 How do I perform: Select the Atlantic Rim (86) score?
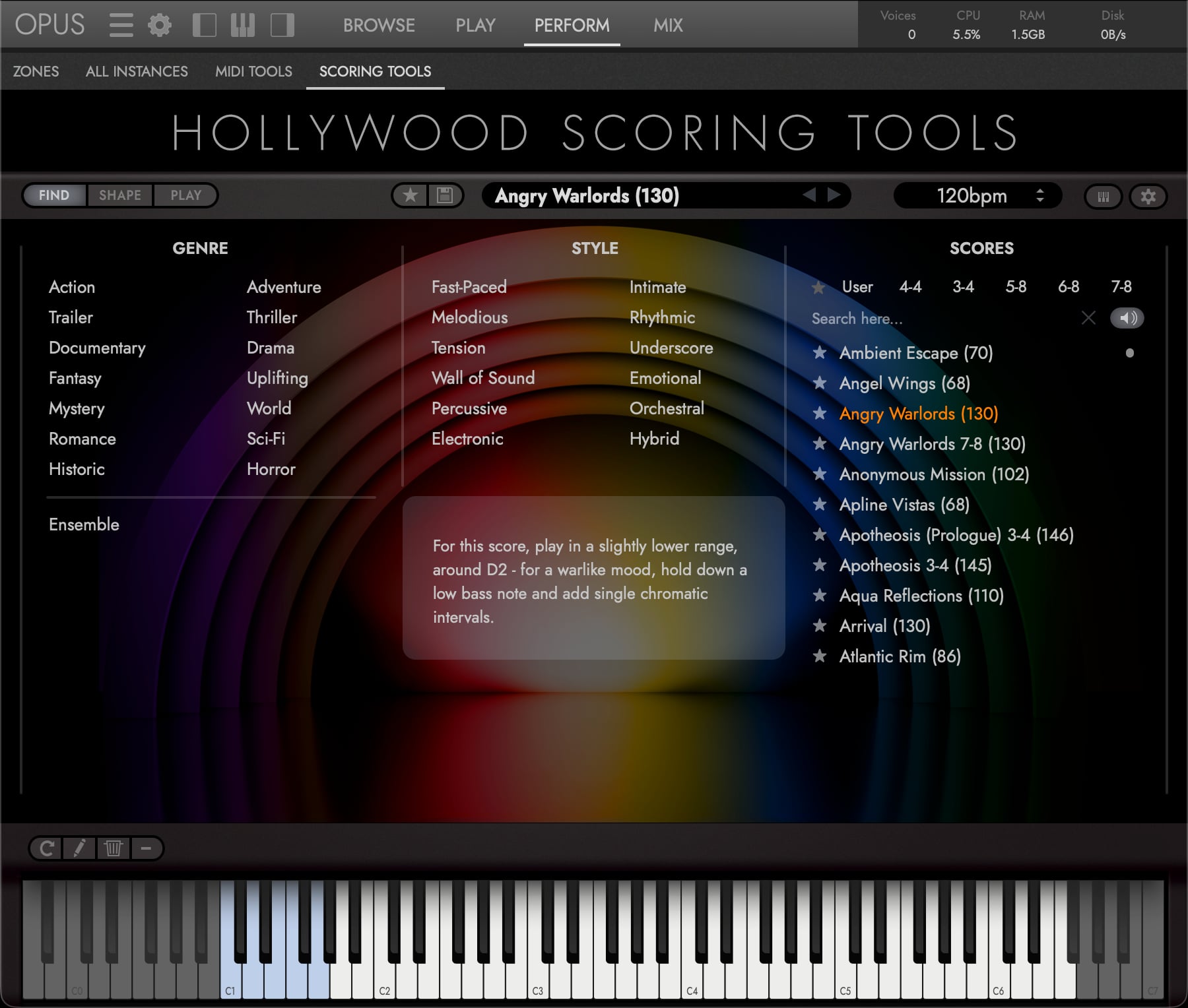coord(900,656)
